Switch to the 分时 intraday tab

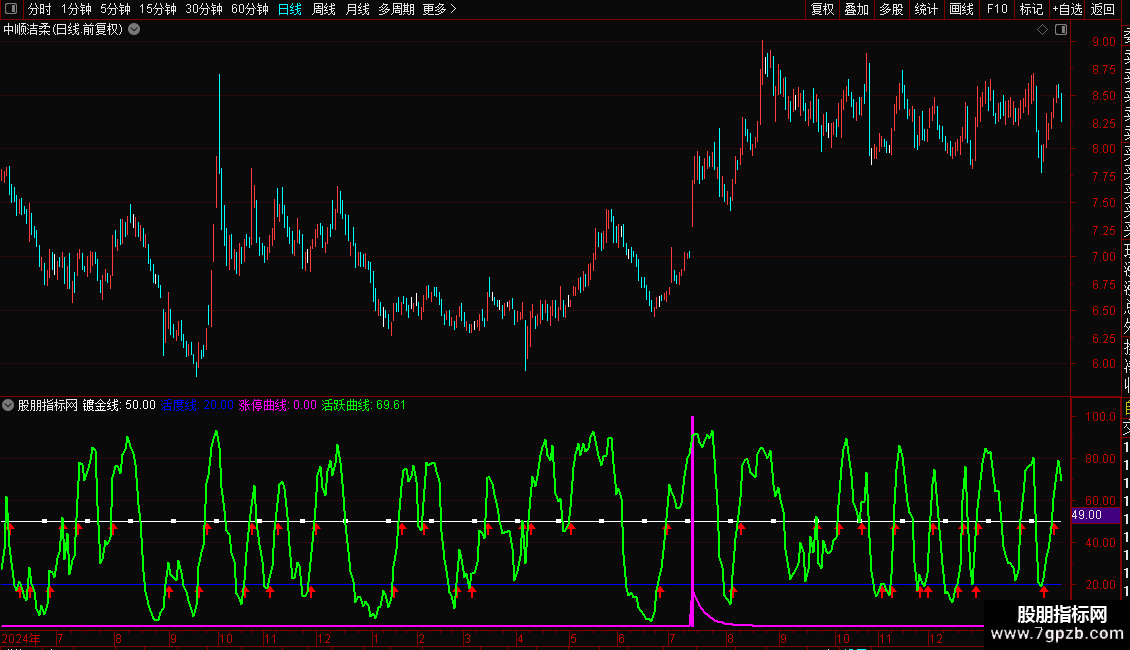39,10
